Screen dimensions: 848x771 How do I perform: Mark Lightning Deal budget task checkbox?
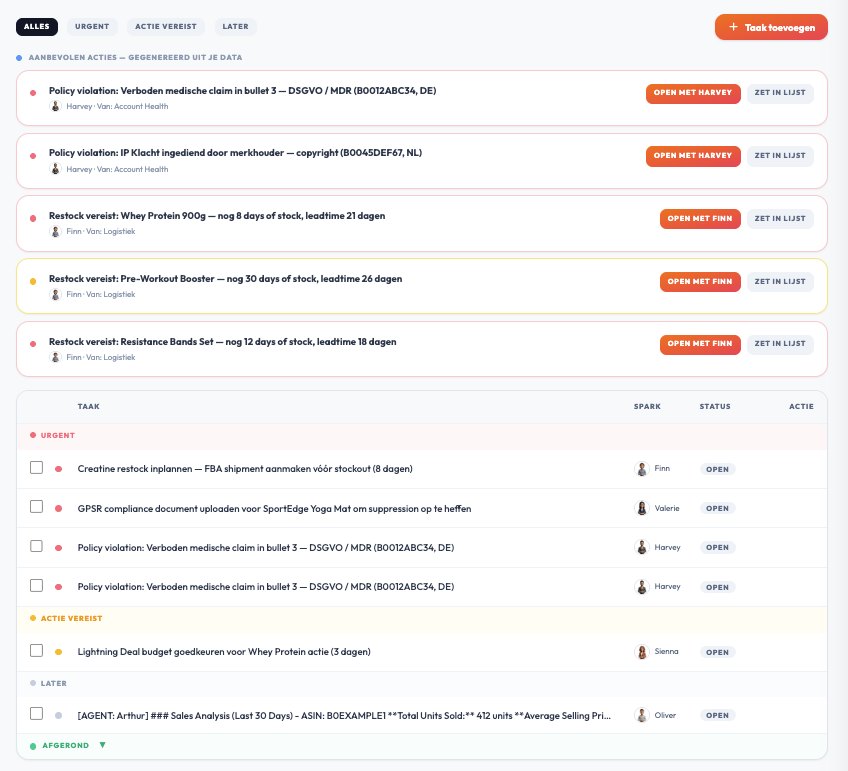(x=37, y=651)
